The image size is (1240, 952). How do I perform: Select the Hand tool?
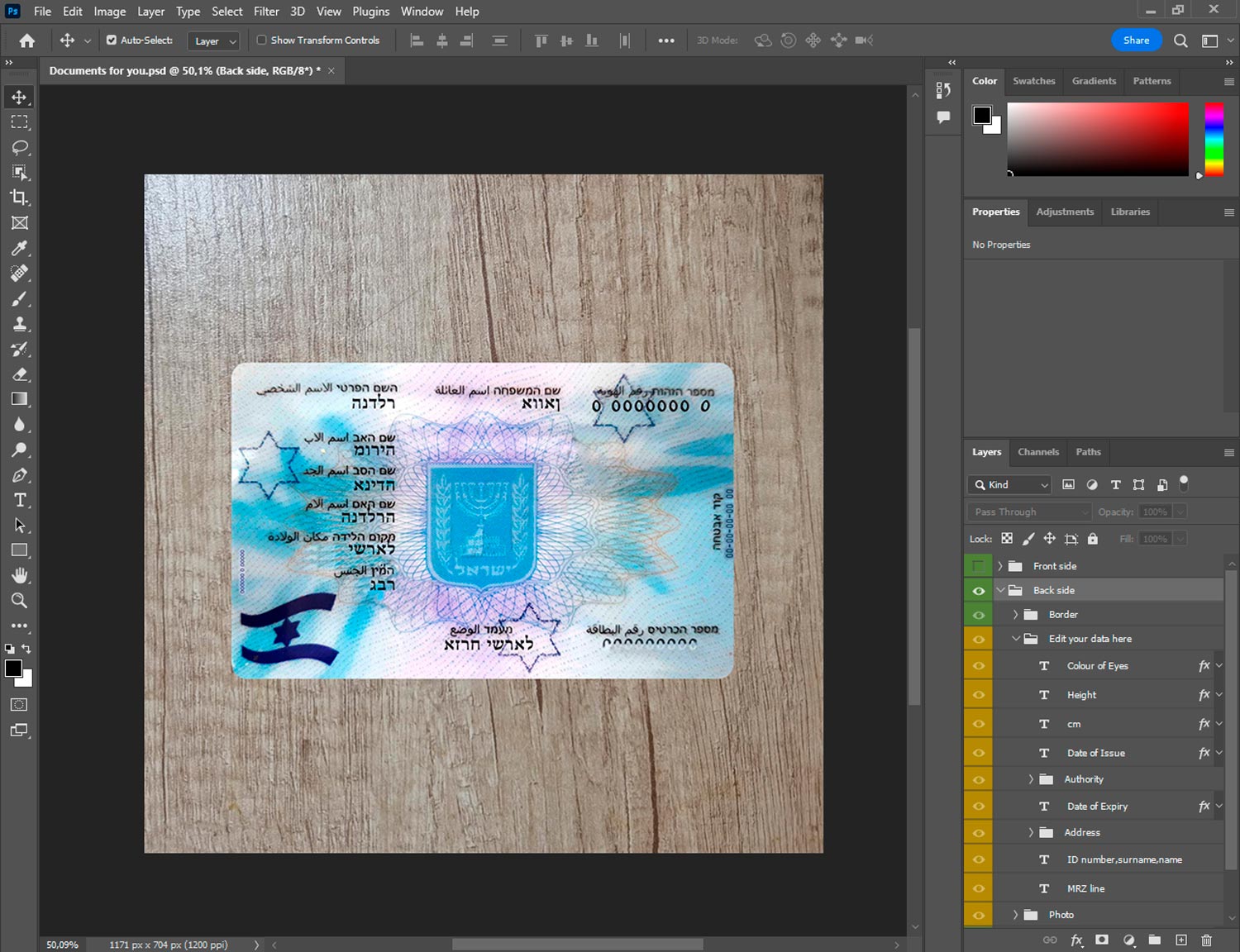click(x=20, y=575)
